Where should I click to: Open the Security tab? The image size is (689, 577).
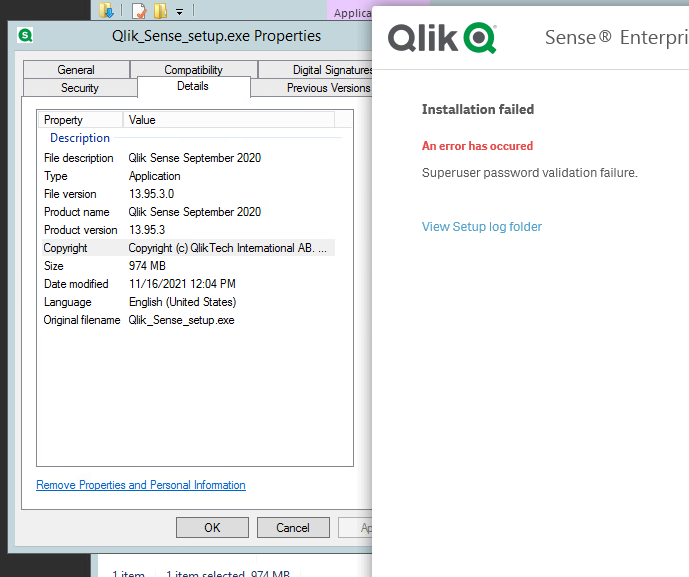(x=80, y=88)
